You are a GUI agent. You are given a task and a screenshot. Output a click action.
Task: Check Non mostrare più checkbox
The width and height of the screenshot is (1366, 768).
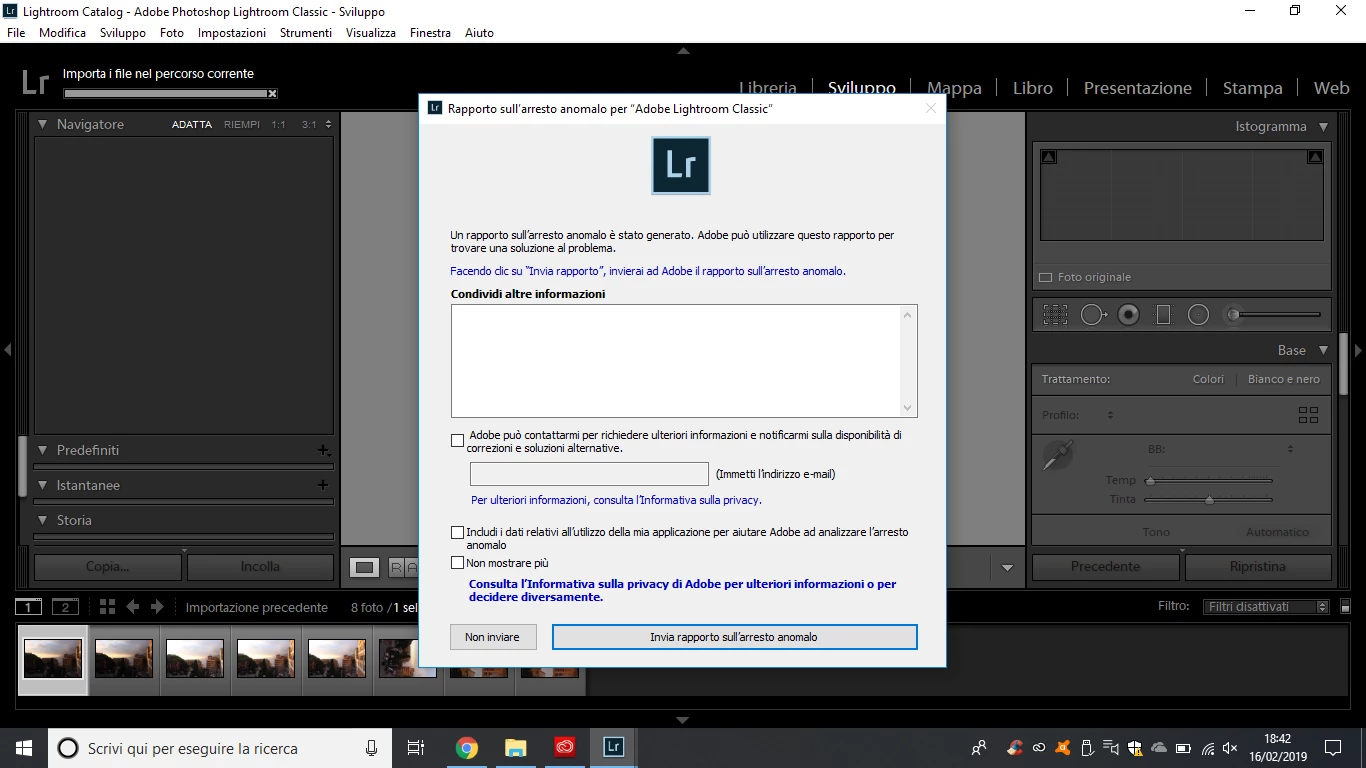pyautogui.click(x=458, y=563)
